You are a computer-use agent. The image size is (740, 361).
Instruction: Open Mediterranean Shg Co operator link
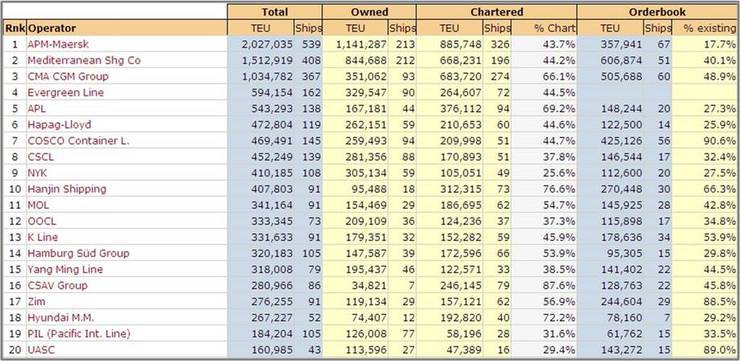84,60
